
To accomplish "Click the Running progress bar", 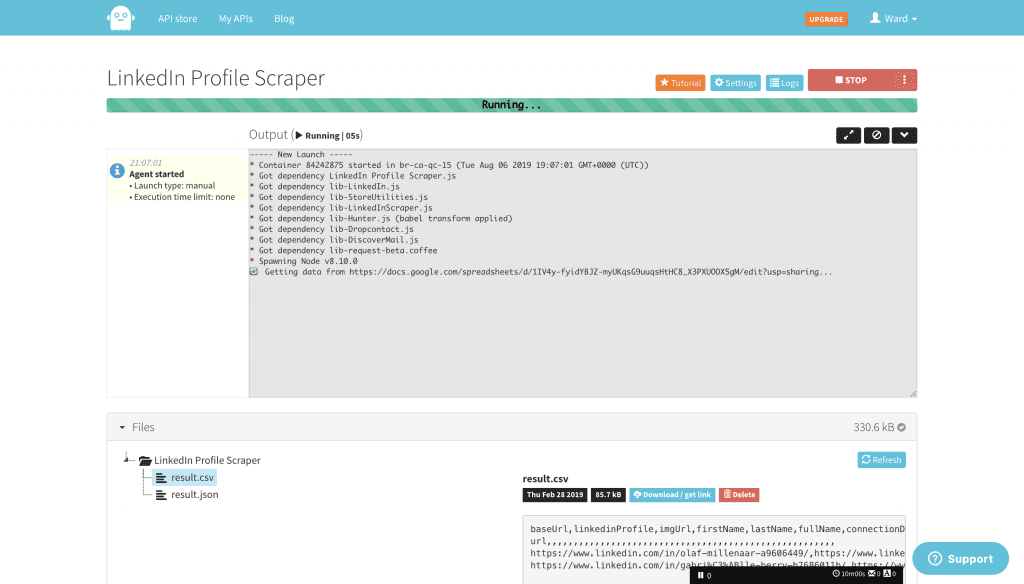I will click(x=512, y=105).
